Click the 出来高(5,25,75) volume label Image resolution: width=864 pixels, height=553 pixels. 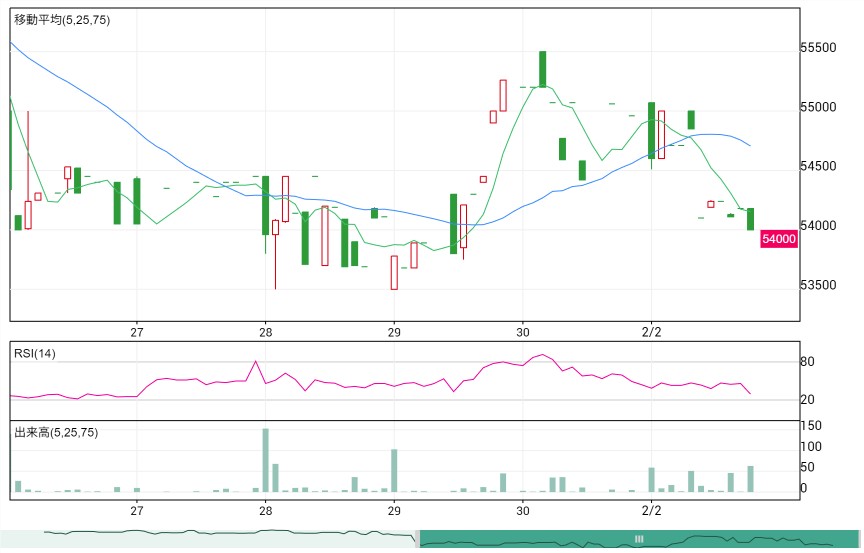tap(56, 432)
